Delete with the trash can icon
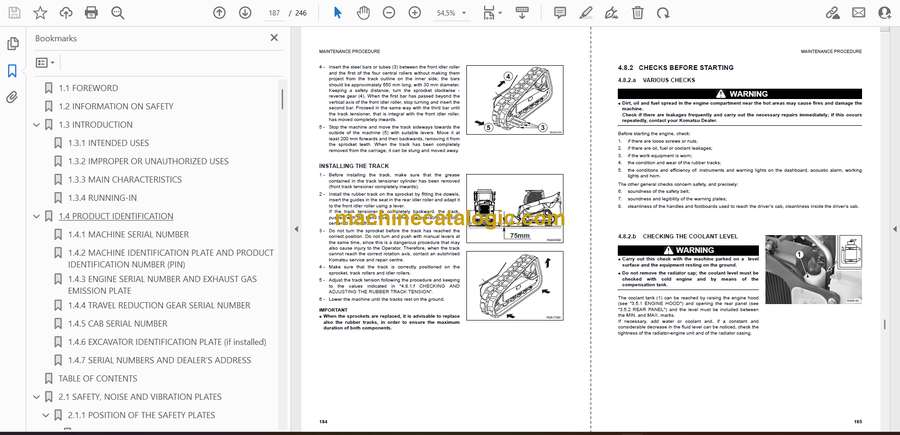Screen dimensions: 900x435 (x=638, y=13)
